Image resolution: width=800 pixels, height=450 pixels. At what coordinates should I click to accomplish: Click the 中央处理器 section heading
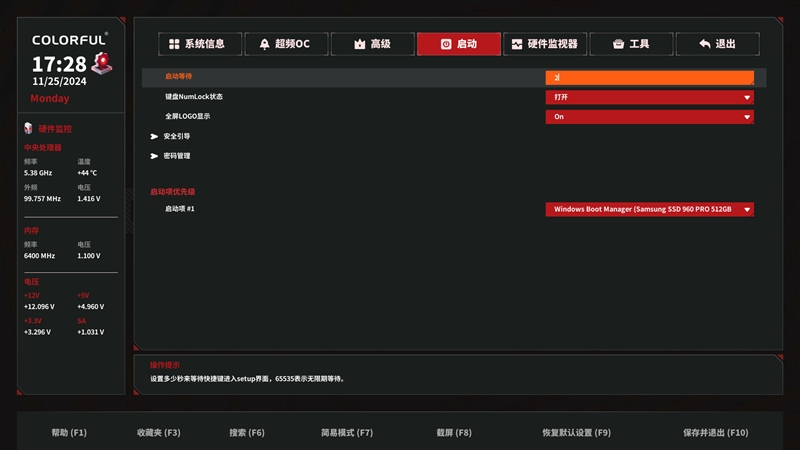click(42, 147)
